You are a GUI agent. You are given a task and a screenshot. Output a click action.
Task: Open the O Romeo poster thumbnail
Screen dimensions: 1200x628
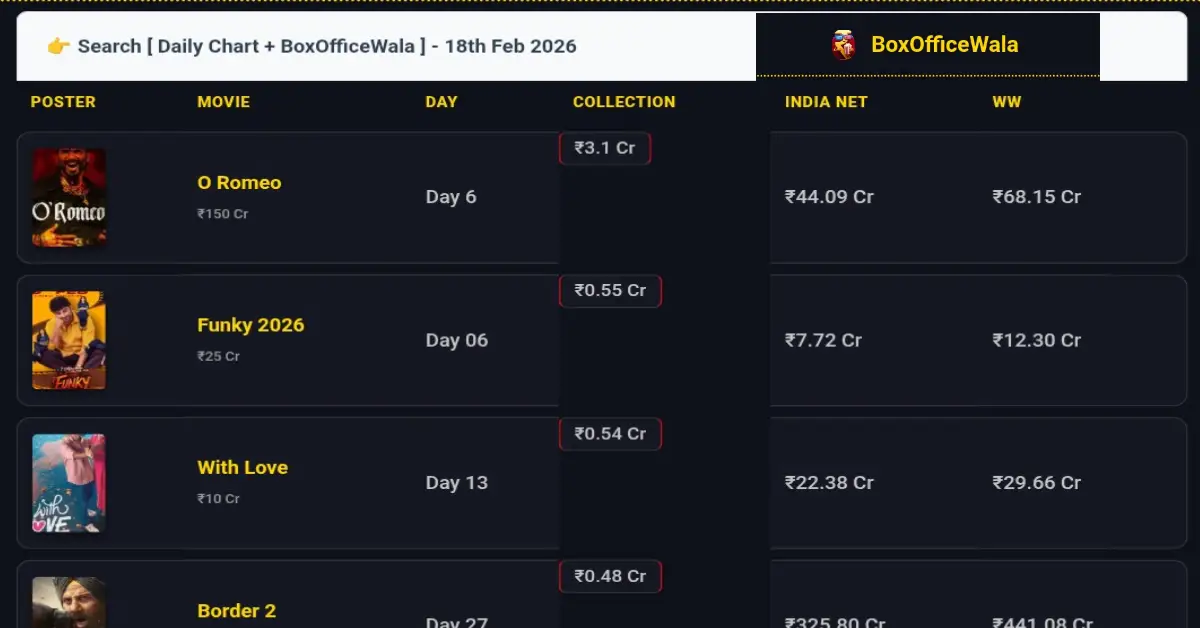coord(68,197)
